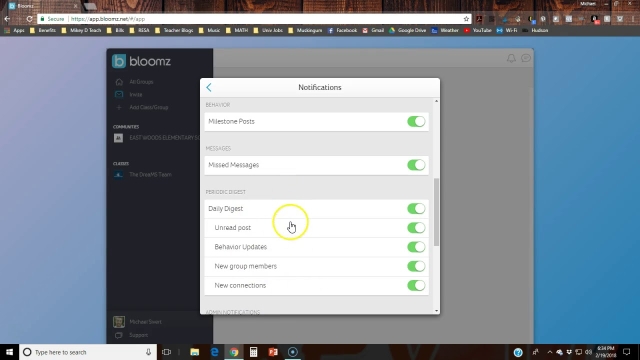Open the Windows Start menu
The width and height of the screenshot is (640, 360).
(x=9, y=352)
